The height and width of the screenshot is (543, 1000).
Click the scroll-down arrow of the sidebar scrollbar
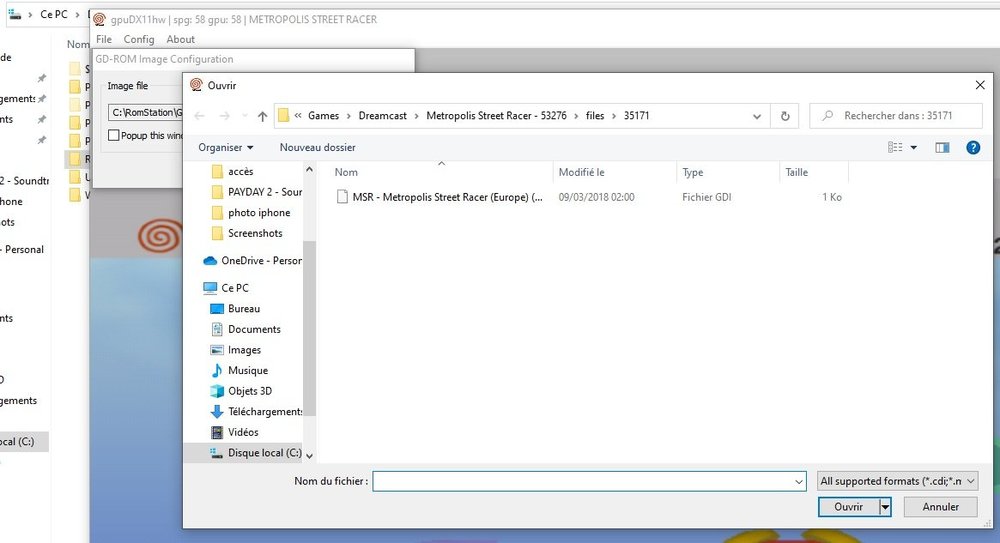pyautogui.click(x=309, y=456)
